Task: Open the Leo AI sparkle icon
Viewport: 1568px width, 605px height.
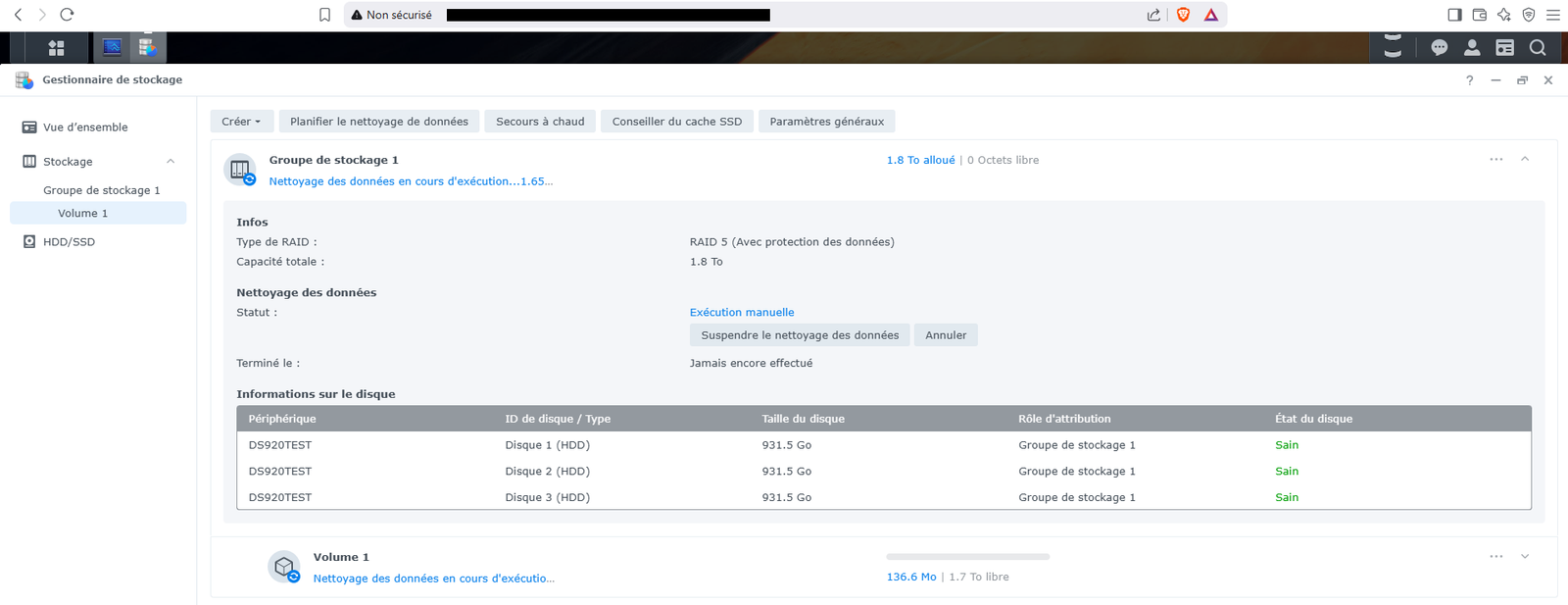Action: point(1504,15)
